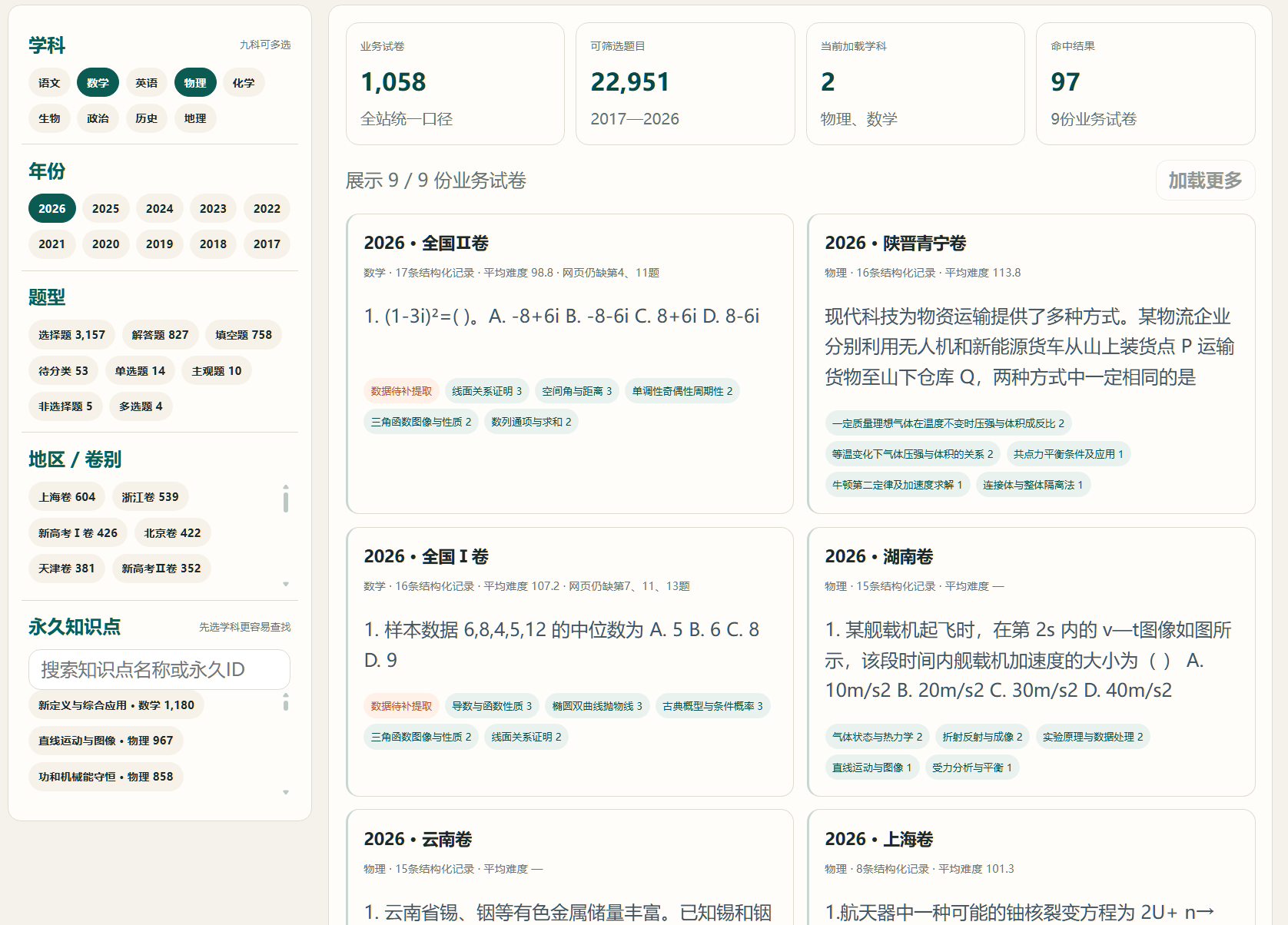Select 新定义与综合应用 · 数学 1,180 knowledge point
Viewport: 1288px width, 925px height.
[x=116, y=705]
